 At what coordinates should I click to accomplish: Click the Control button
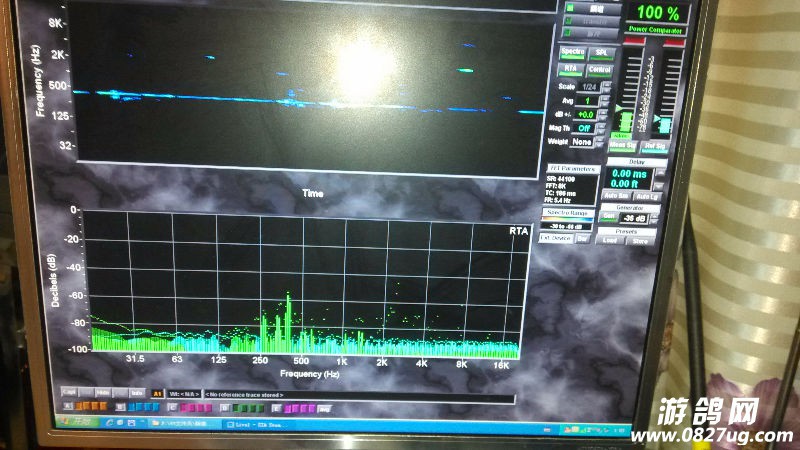coord(600,70)
